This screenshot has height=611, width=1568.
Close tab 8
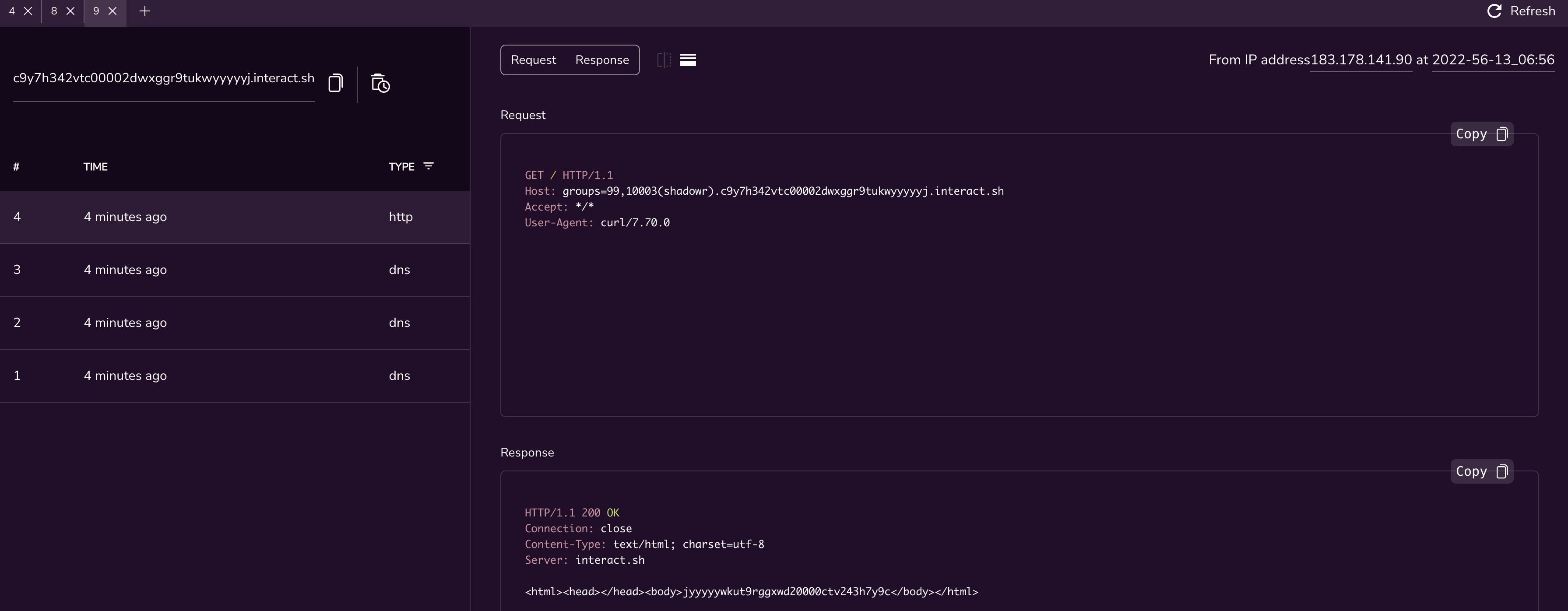[70, 11]
